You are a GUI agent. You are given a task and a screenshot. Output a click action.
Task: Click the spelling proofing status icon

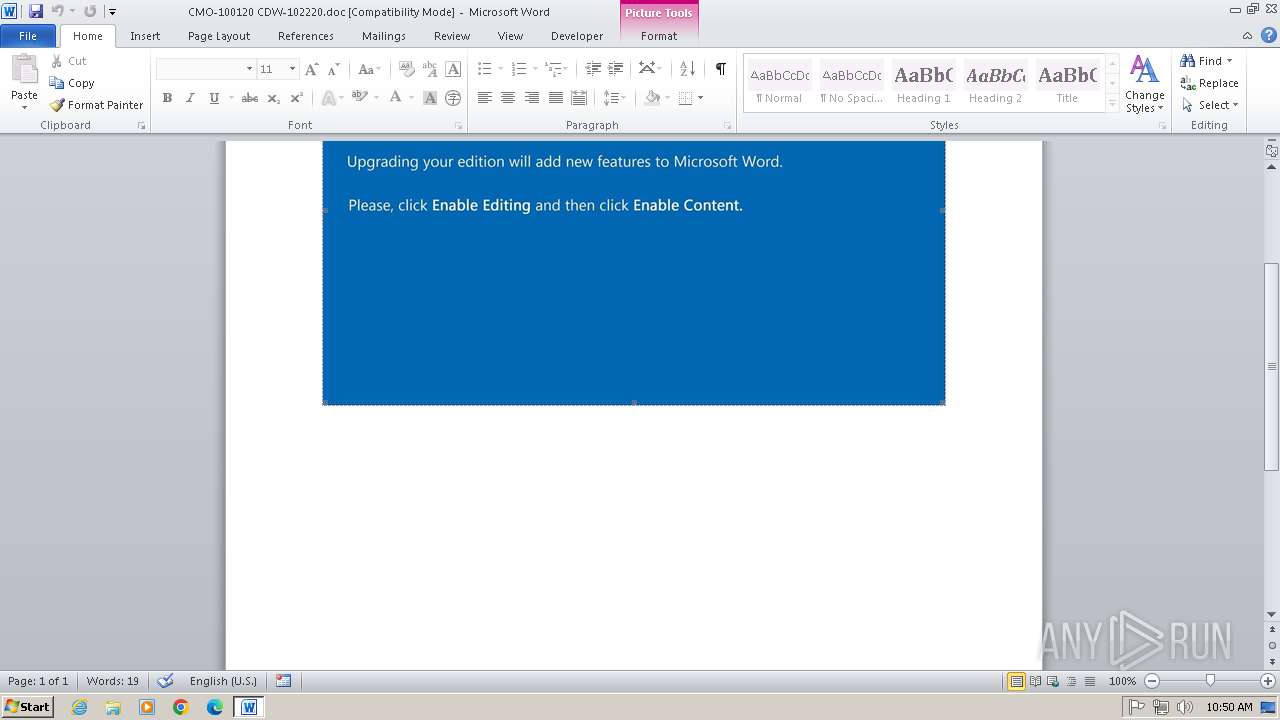(x=165, y=681)
